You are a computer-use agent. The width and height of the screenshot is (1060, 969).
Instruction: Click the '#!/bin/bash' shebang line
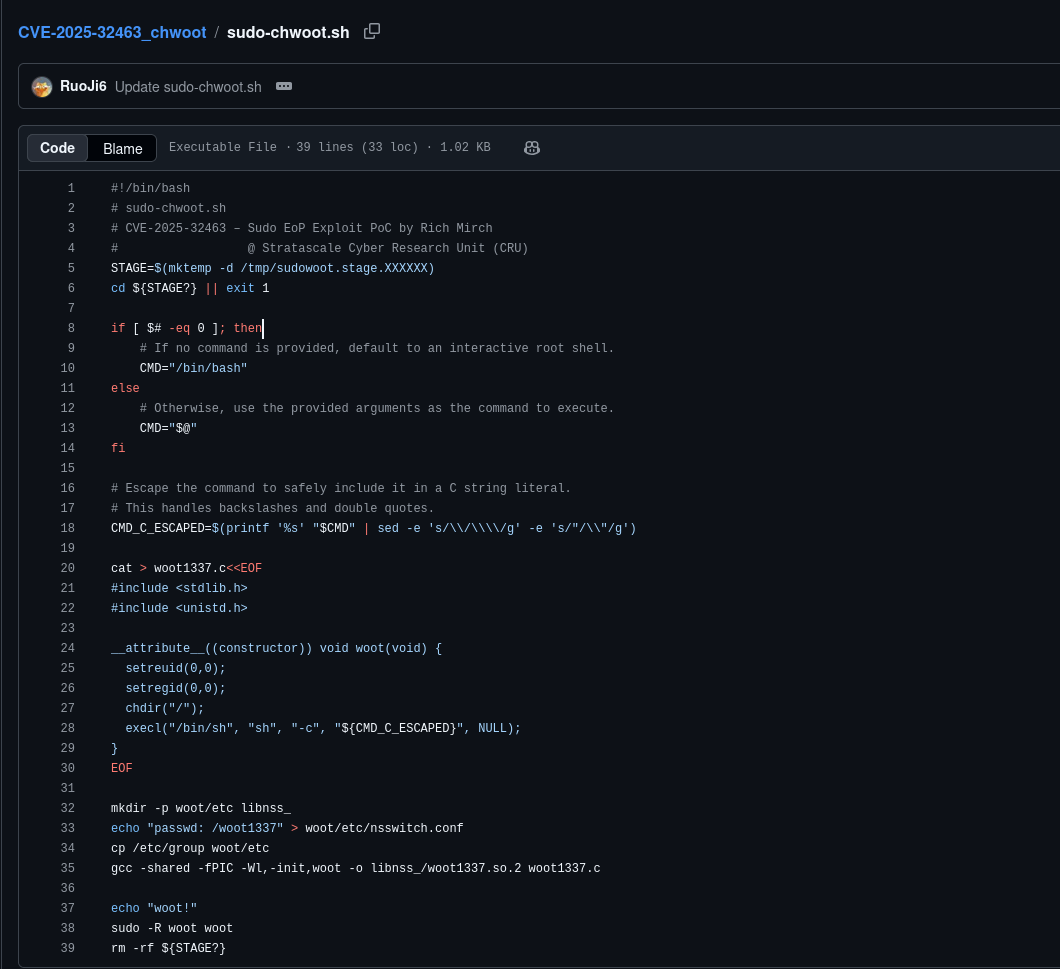[x=150, y=188]
